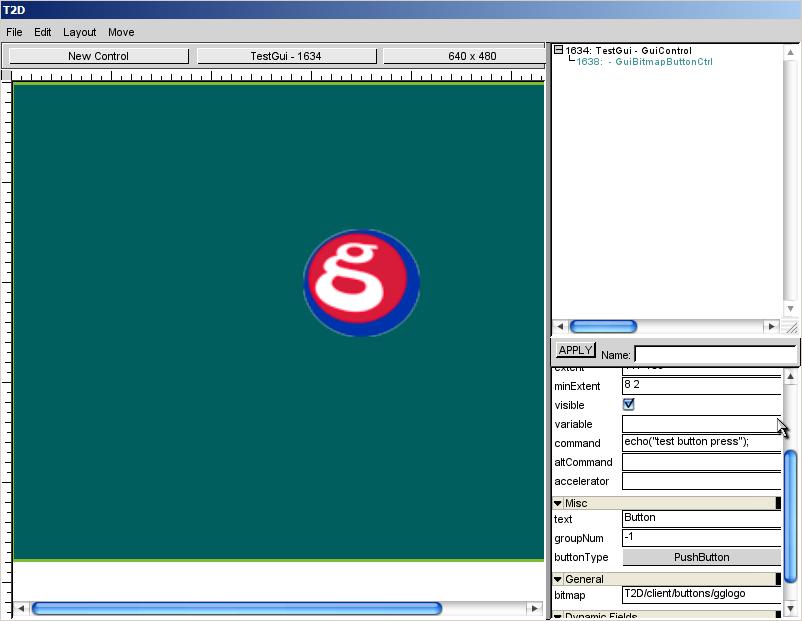This screenshot has width=802, height=621.
Task: Select the 1638 GuiBitmapButtonCtrl tree item
Action: pos(644,62)
